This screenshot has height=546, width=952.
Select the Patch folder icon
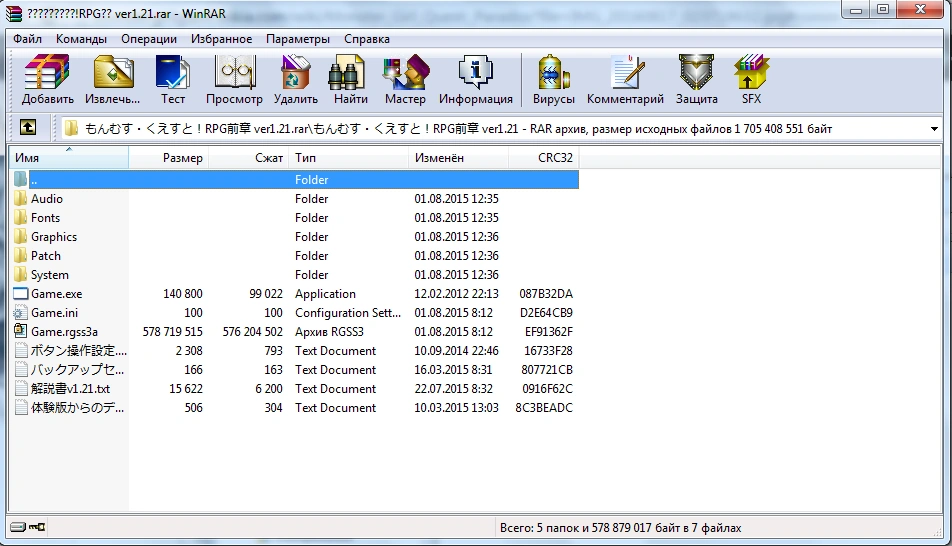click(x=21, y=255)
